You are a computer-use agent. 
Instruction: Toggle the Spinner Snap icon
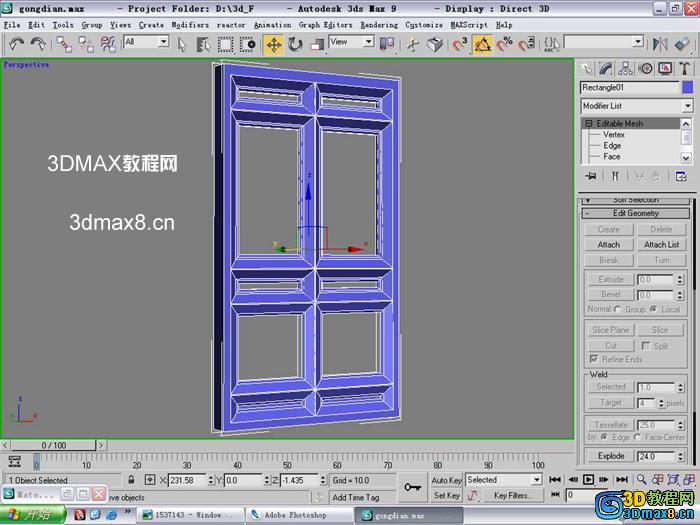[x=527, y=44]
